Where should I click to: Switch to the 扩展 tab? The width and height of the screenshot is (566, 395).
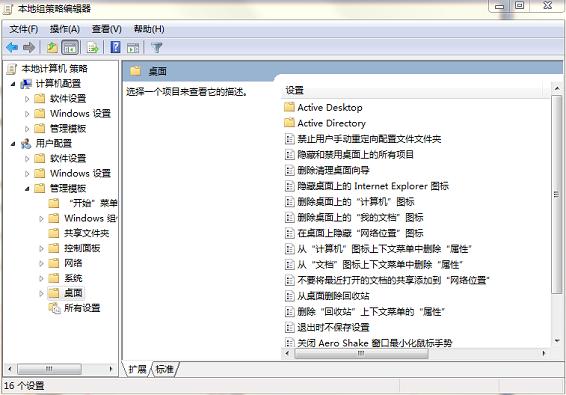pos(137,369)
